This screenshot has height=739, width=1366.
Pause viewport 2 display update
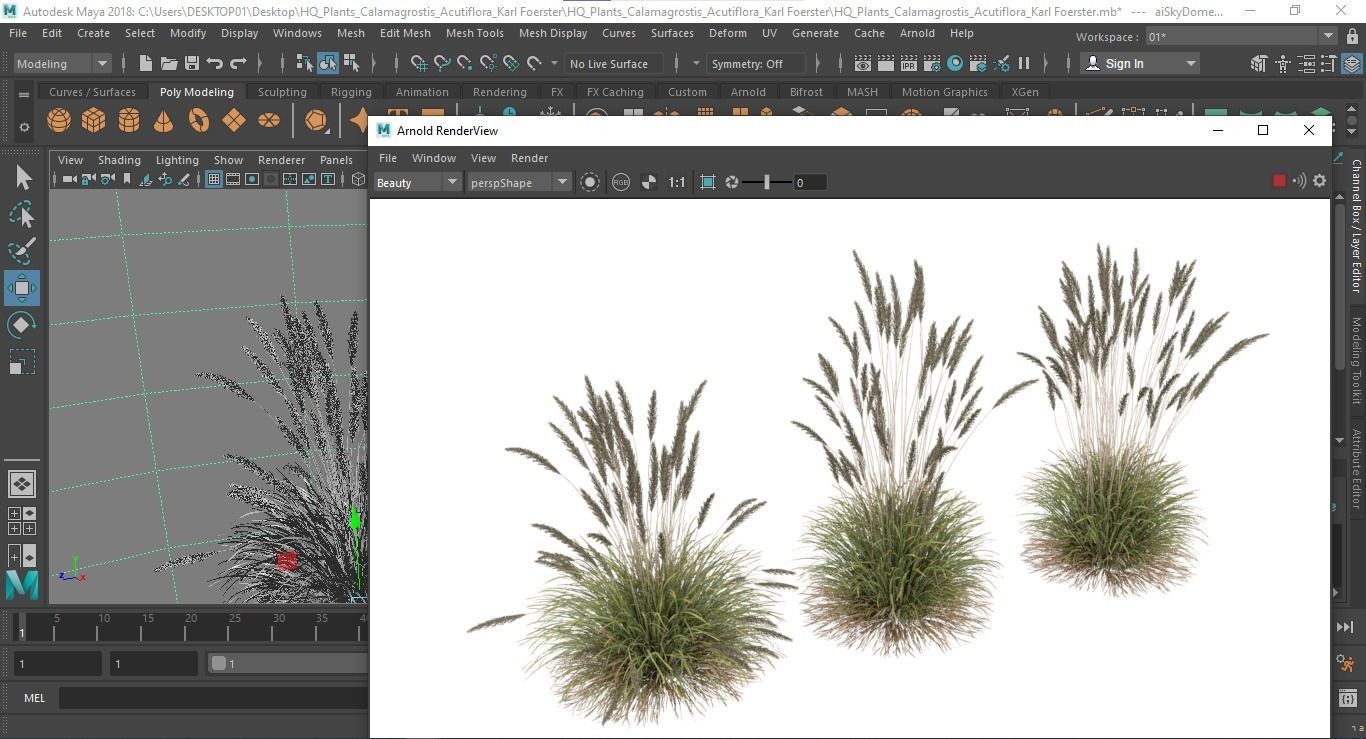(1024, 63)
